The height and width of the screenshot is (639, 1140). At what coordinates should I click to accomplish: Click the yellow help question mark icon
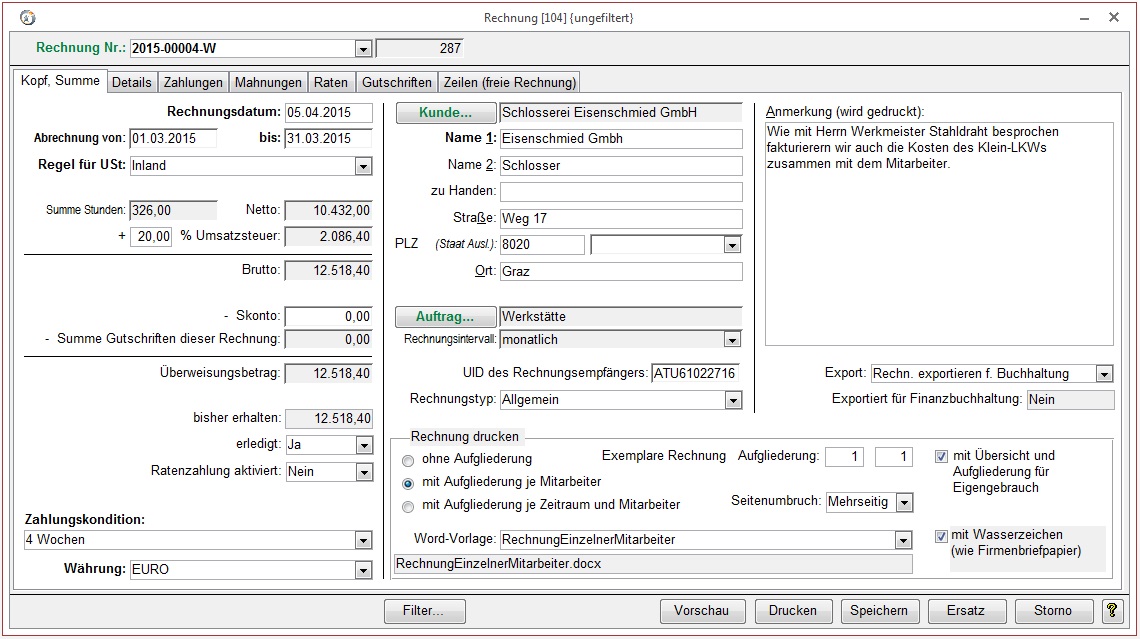pyautogui.click(x=1111, y=611)
